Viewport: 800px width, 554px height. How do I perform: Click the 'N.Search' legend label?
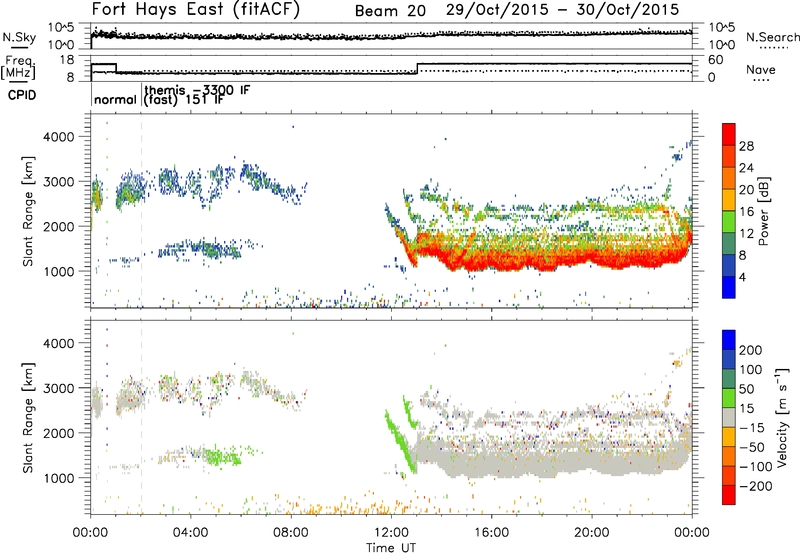tap(772, 37)
